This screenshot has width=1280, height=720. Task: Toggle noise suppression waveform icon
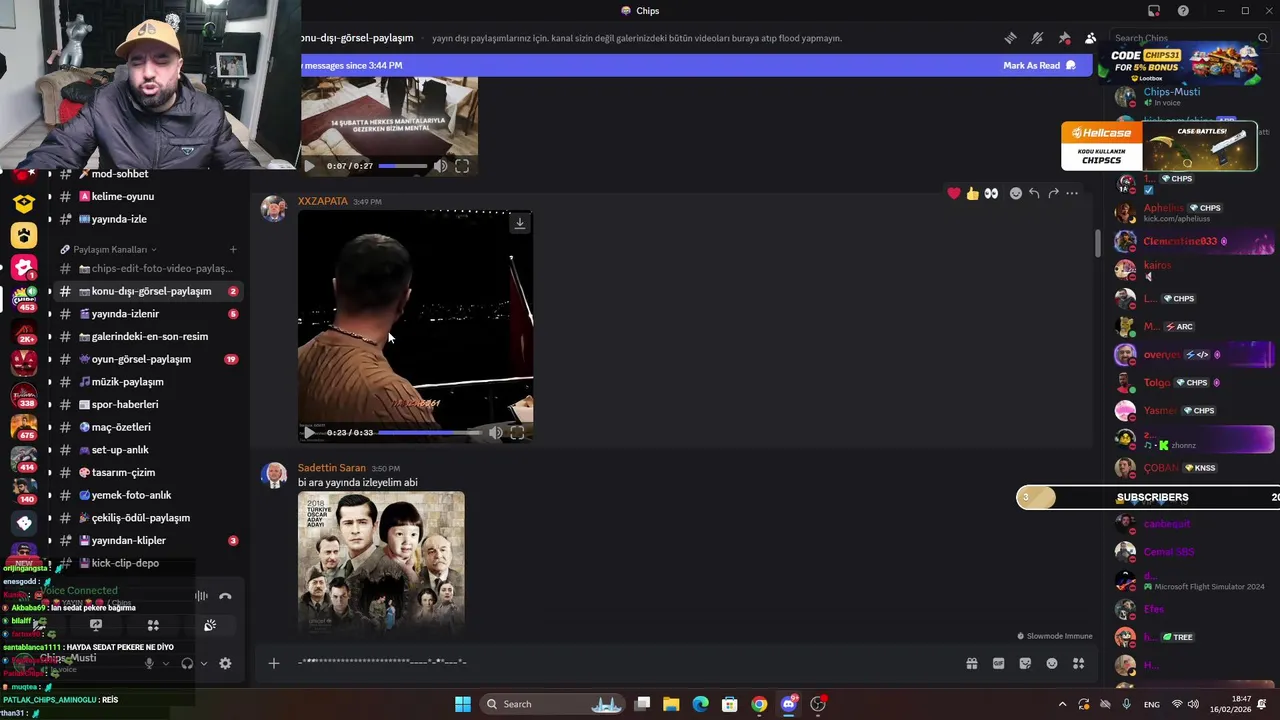(201, 596)
